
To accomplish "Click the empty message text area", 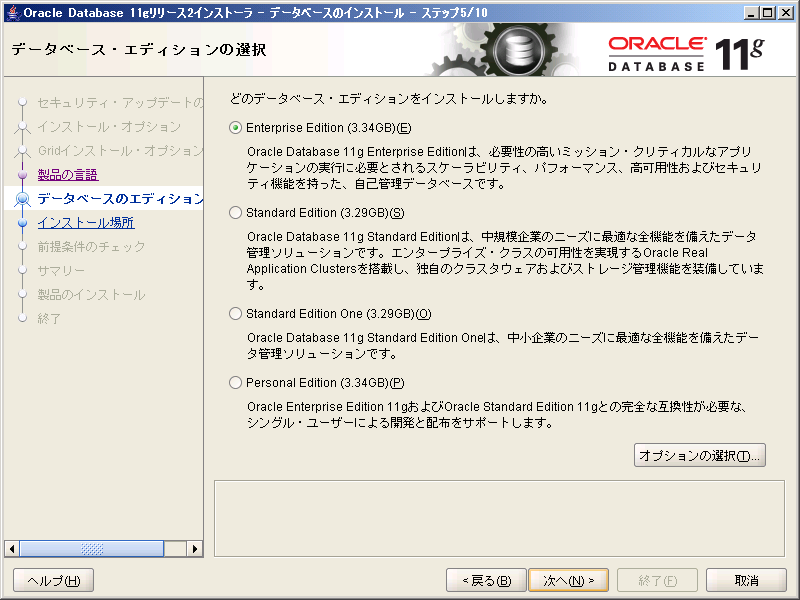I will tap(499, 515).
